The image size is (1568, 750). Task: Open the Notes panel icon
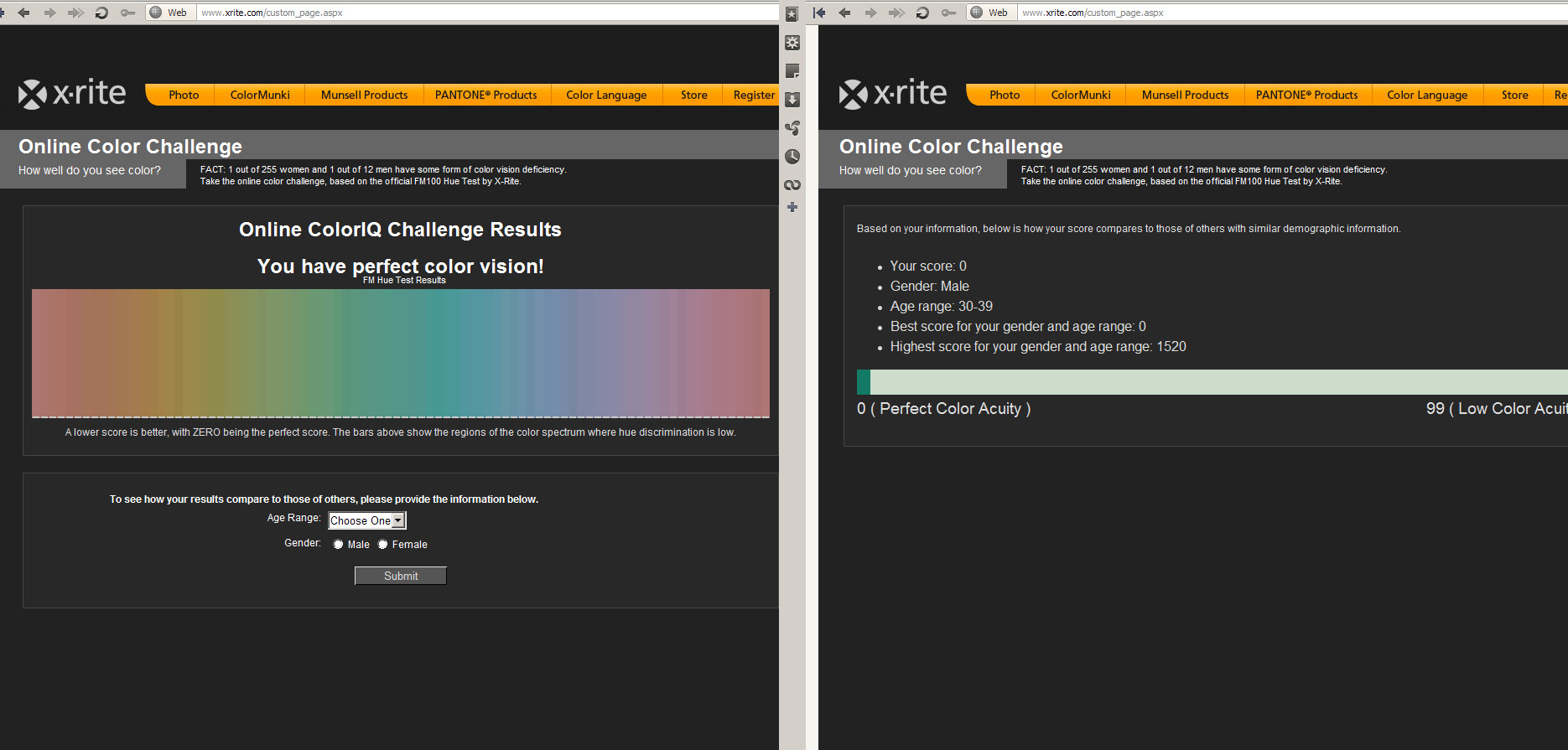tap(792, 71)
